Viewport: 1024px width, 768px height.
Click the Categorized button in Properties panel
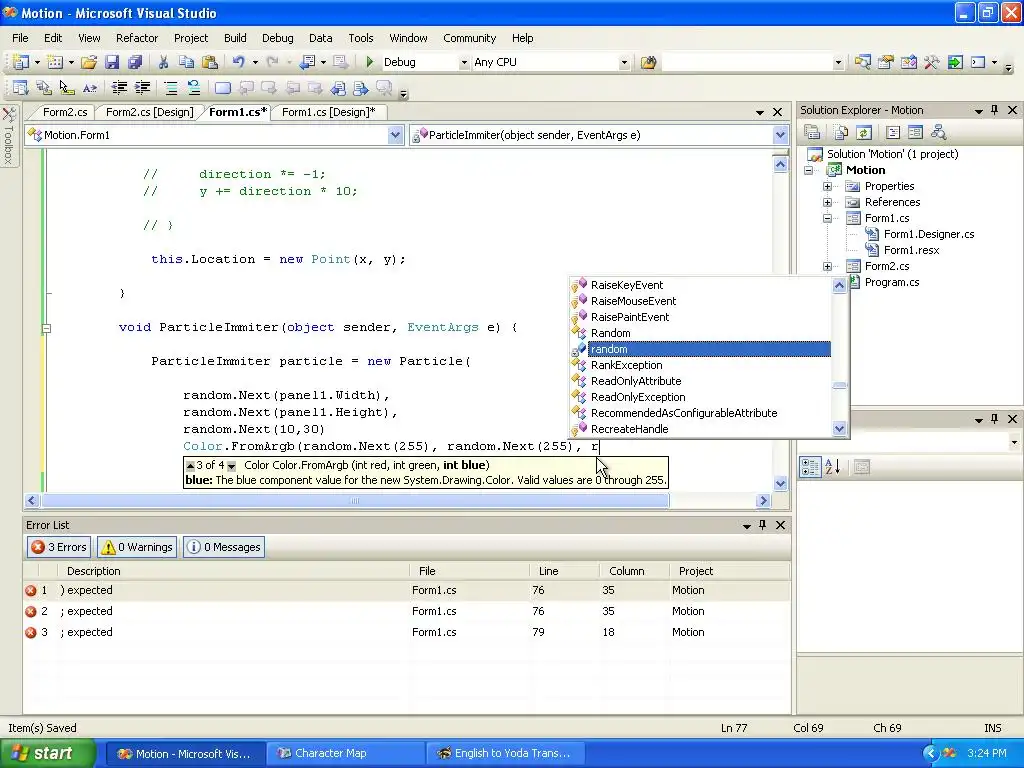(x=810, y=467)
